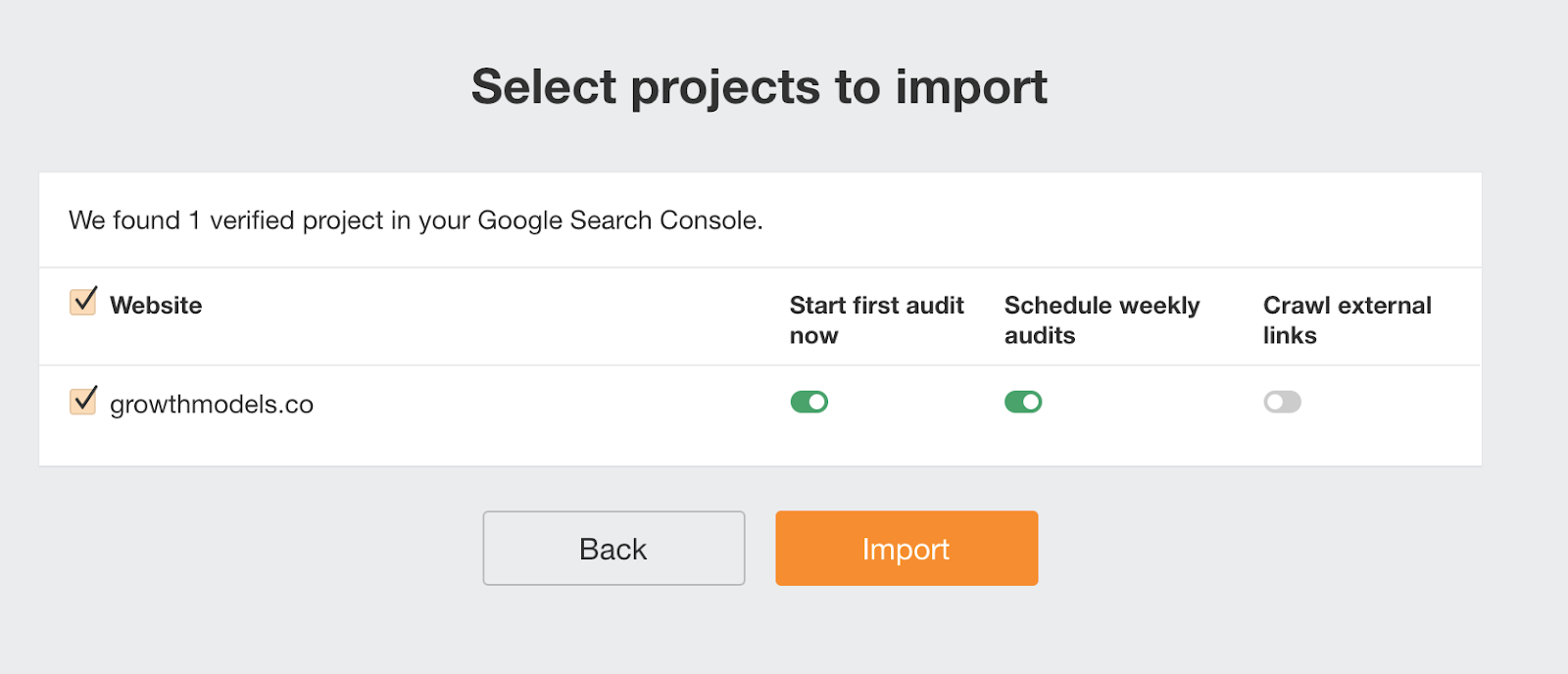Screen dimensions: 1568x674
Task: Click the Select projects to import heading
Action: 759,87
